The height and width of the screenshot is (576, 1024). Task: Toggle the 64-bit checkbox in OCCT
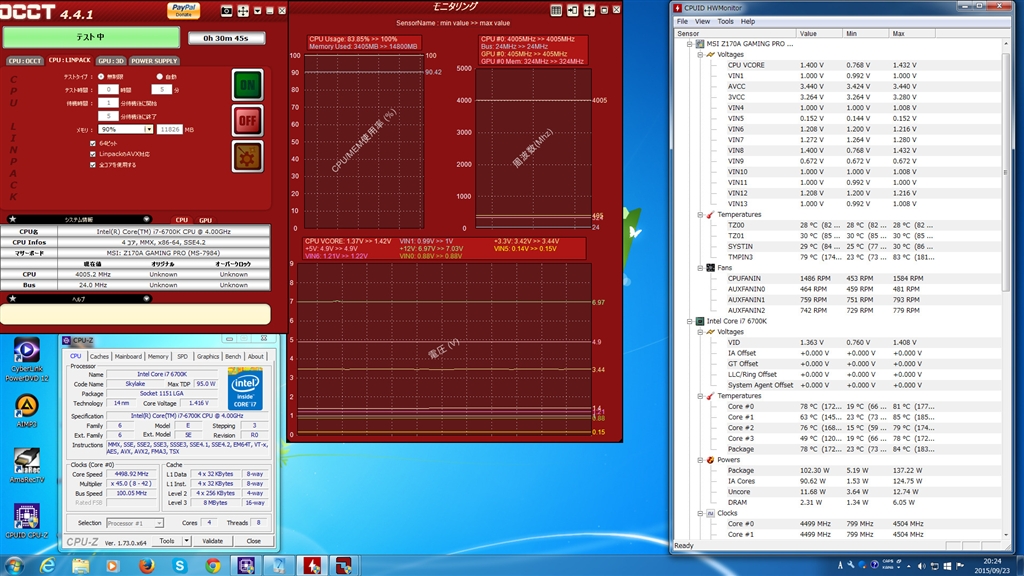(x=92, y=143)
